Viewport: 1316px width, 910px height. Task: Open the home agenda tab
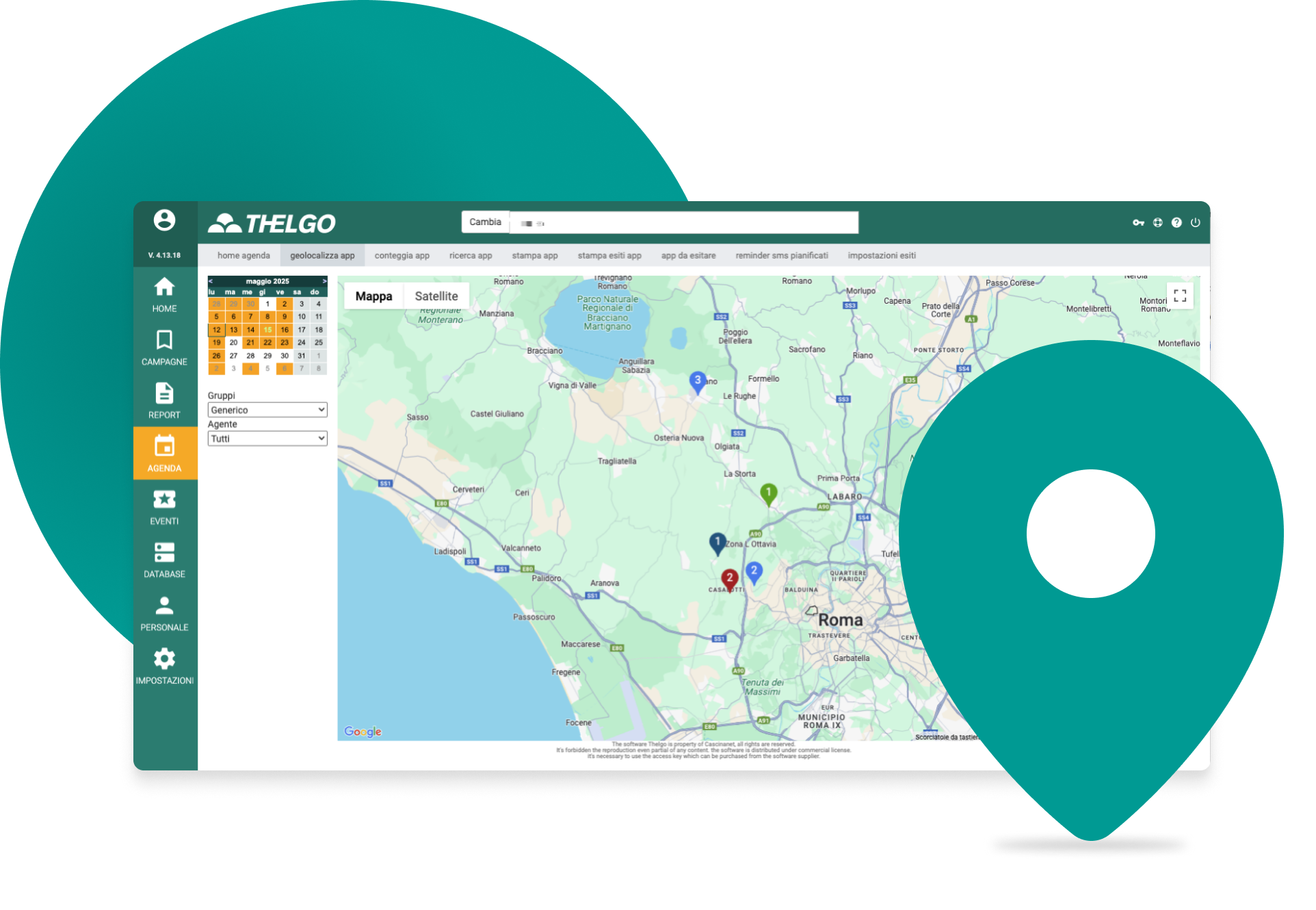tap(244, 255)
